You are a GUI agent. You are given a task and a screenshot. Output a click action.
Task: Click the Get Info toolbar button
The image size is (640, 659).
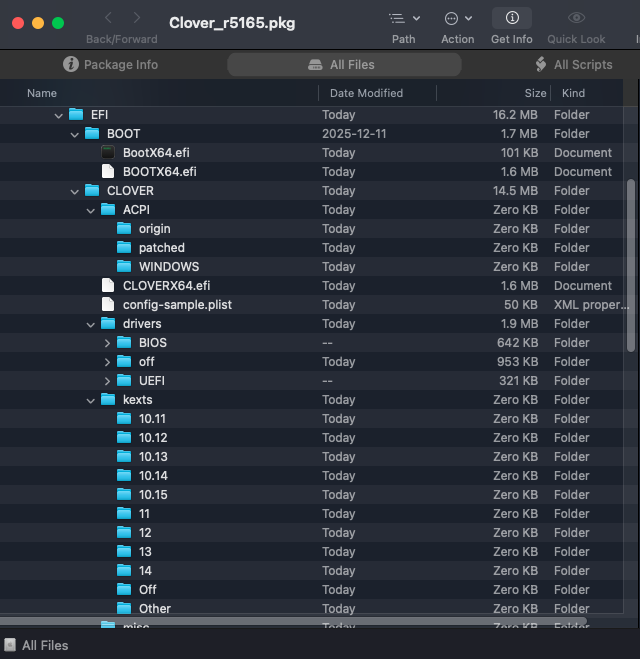tap(512, 18)
